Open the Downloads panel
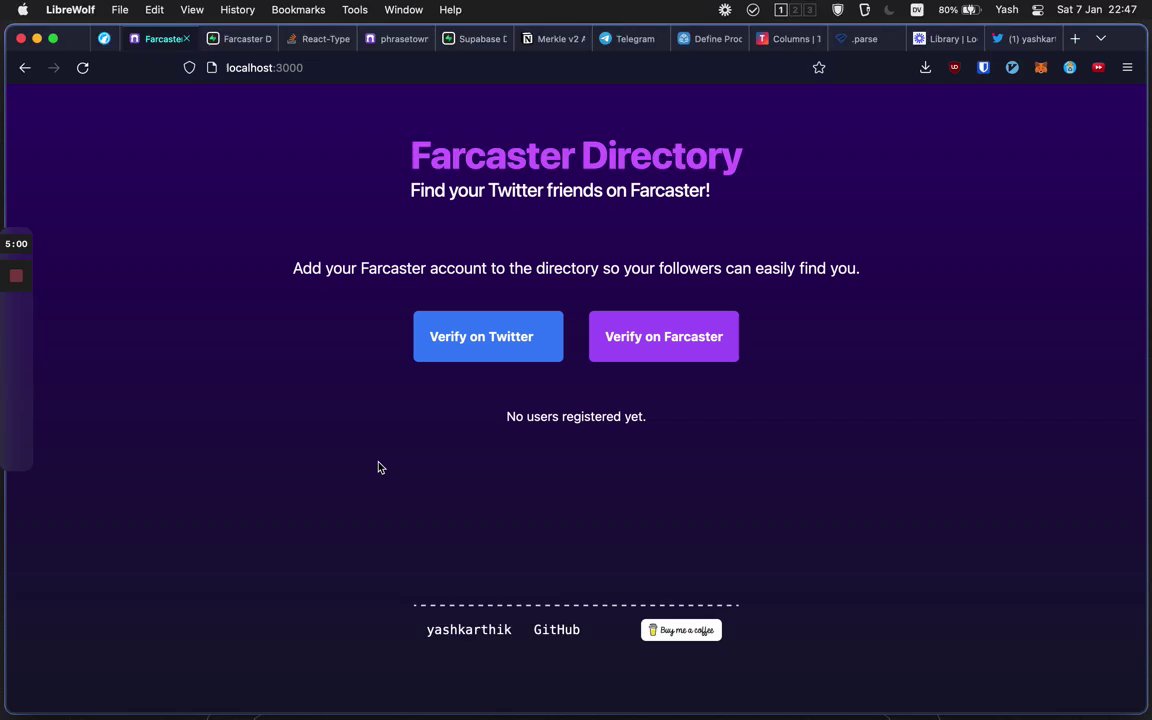The image size is (1152, 720). coord(926,68)
